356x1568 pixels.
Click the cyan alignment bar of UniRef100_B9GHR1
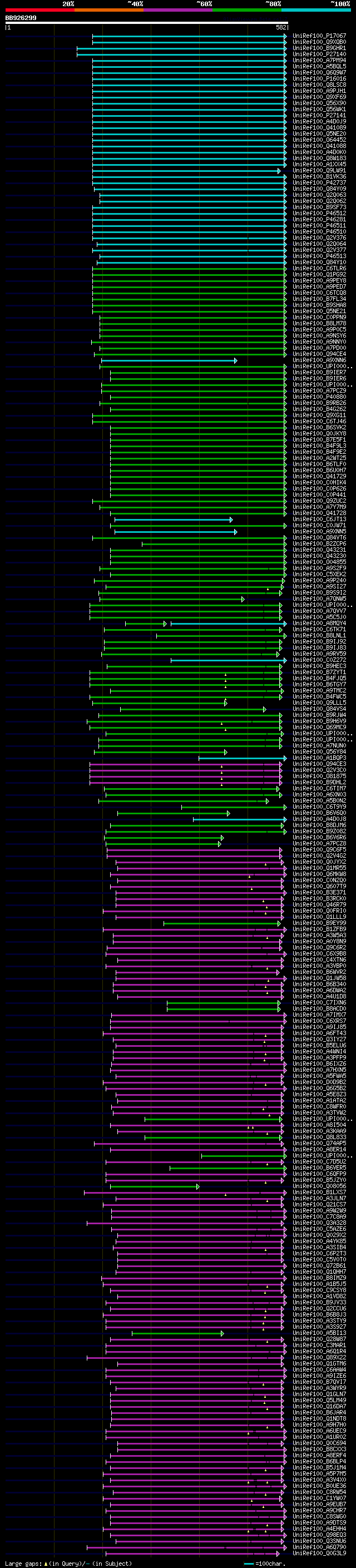point(181,48)
